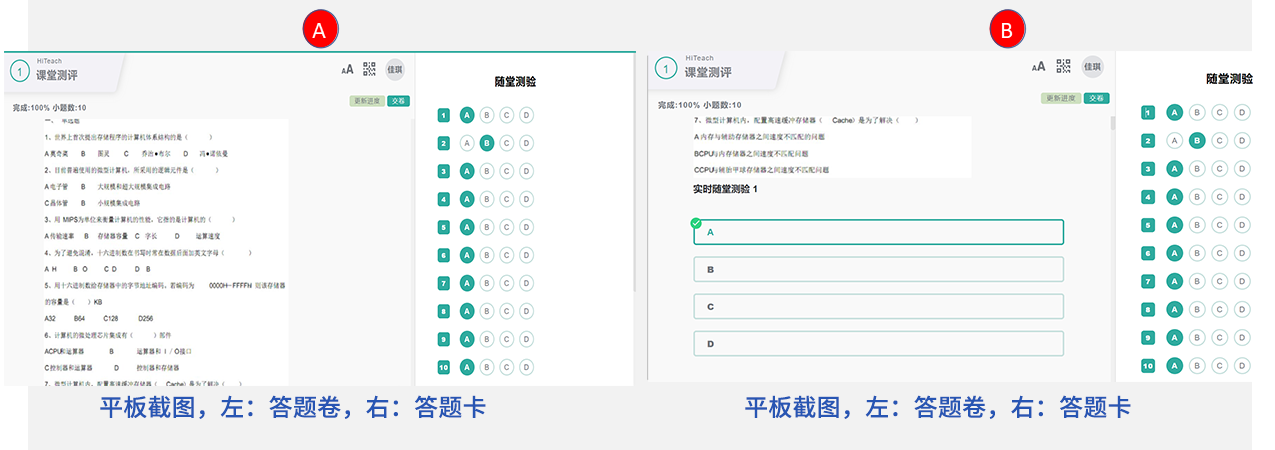The width and height of the screenshot is (1275, 450).
Task: Select bubble A for question 2 in panel A
Action: pos(466,143)
